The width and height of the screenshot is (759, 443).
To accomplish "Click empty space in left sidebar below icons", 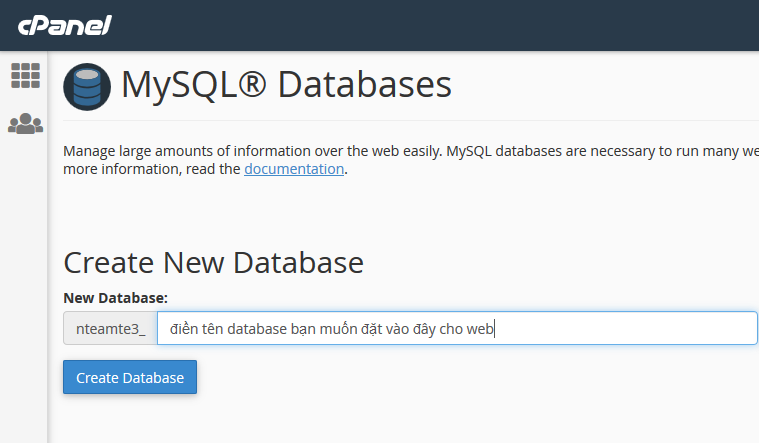I will pyautogui.click(x=24, y=290).
